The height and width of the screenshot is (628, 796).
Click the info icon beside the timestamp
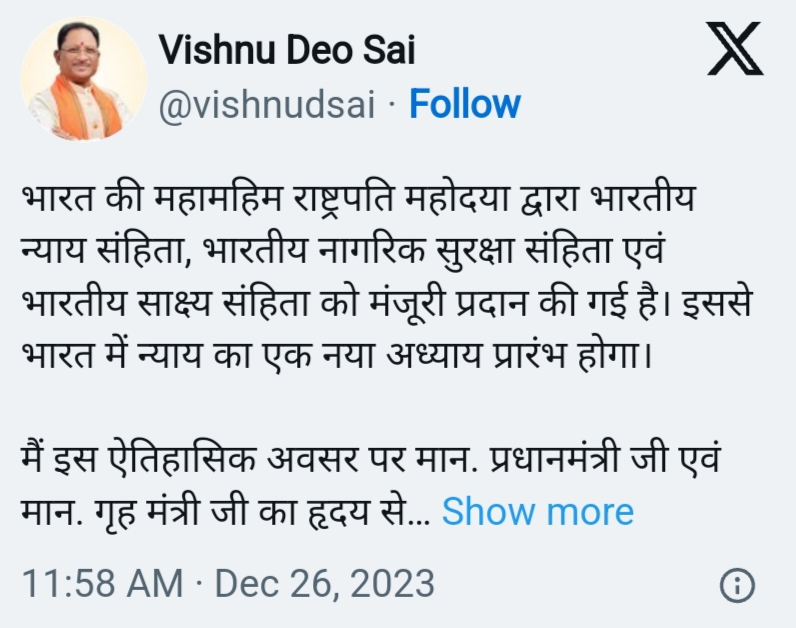point(737,584)
